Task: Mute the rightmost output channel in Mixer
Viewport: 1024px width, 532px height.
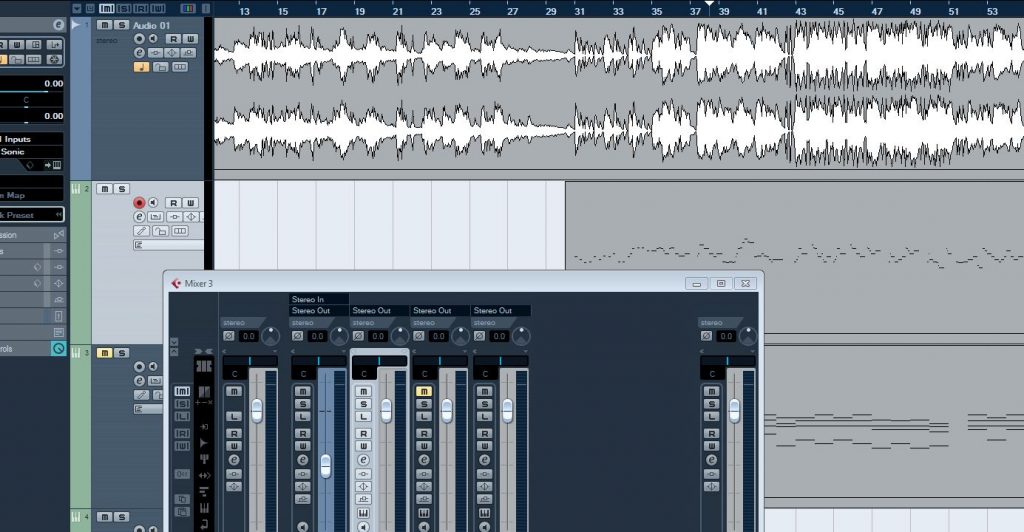Action: click(x=711, y=392)
